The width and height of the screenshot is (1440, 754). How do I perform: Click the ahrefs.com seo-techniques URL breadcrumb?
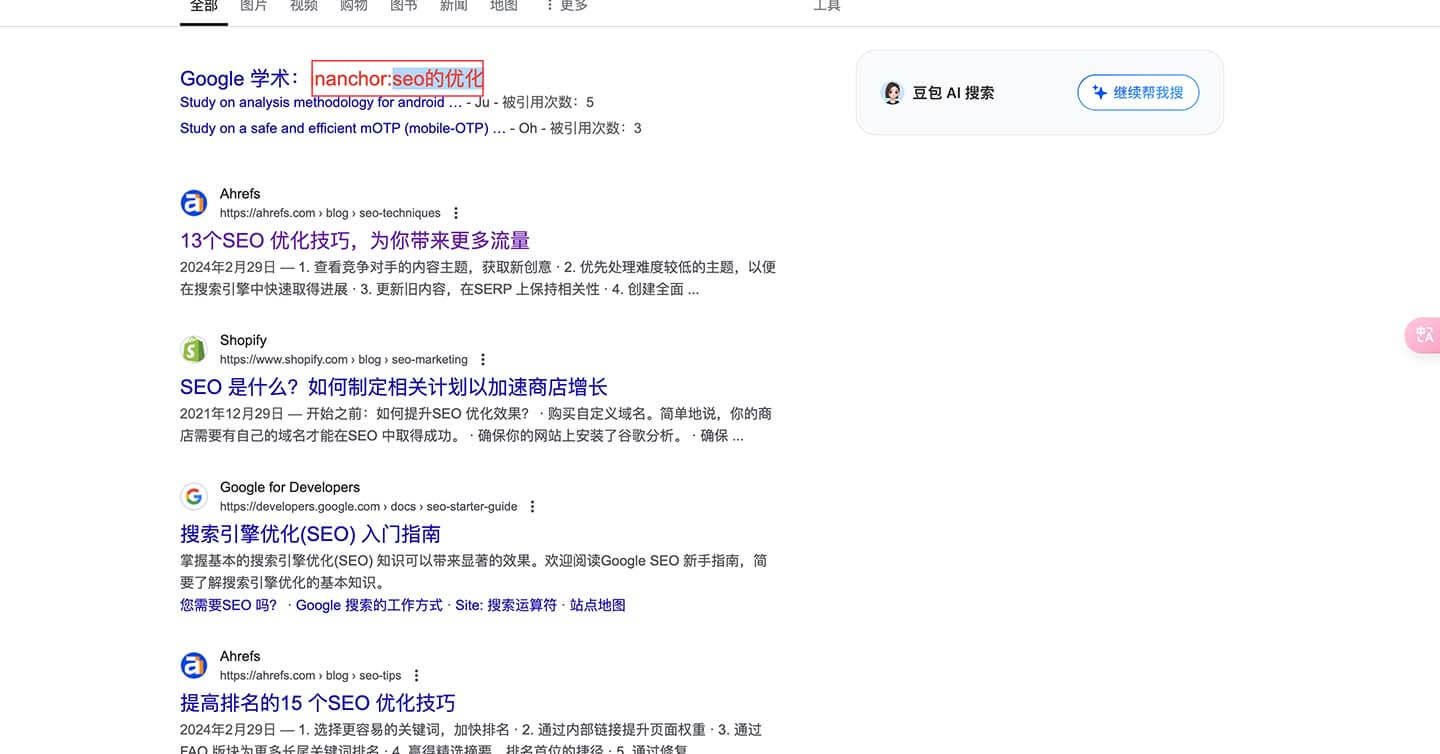pos(330,213)
